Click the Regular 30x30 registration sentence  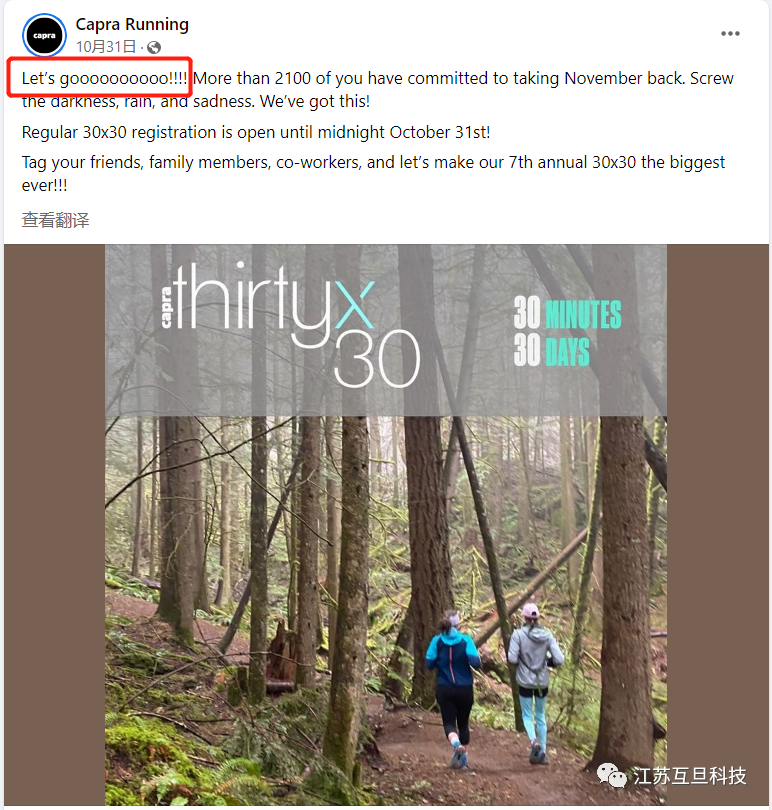click(256, 132)
